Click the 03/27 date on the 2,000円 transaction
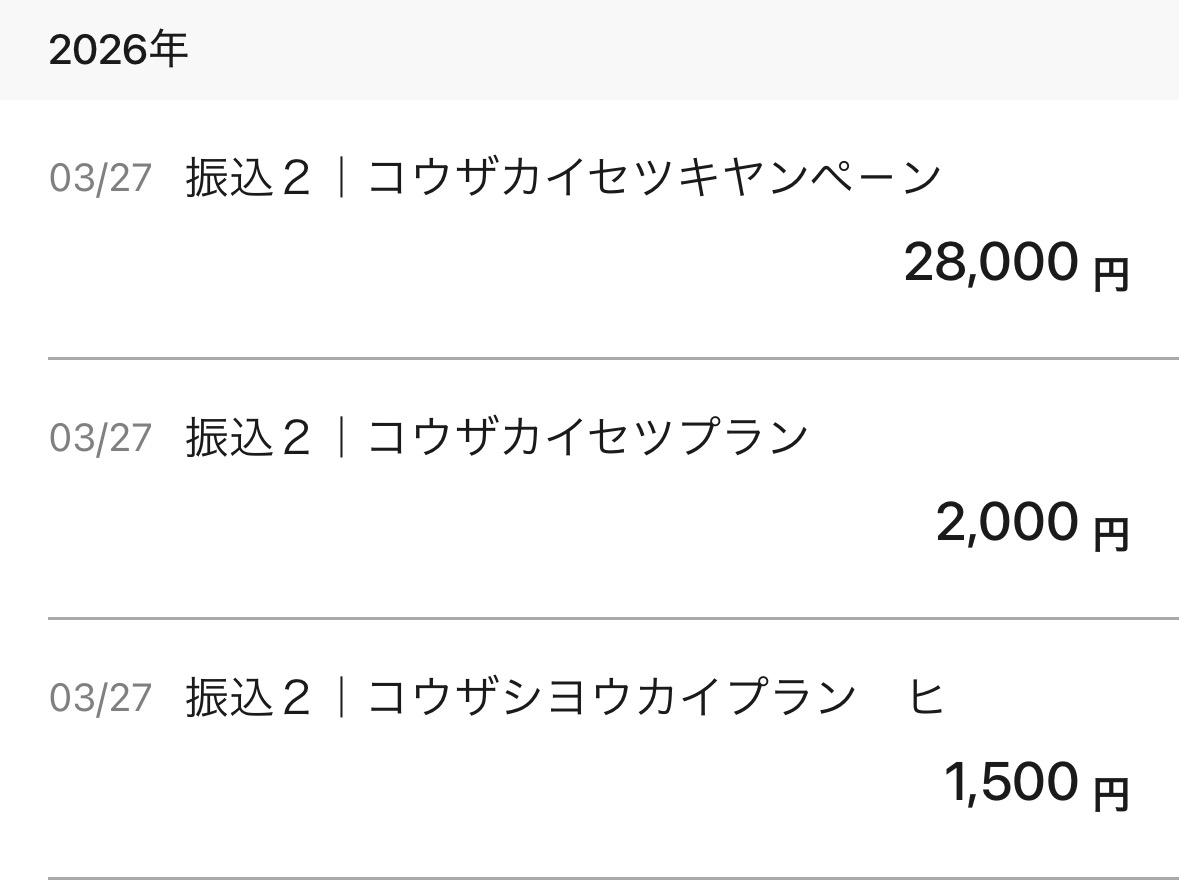The width and height of the screenshot is (1179, 883). (100, 438)
